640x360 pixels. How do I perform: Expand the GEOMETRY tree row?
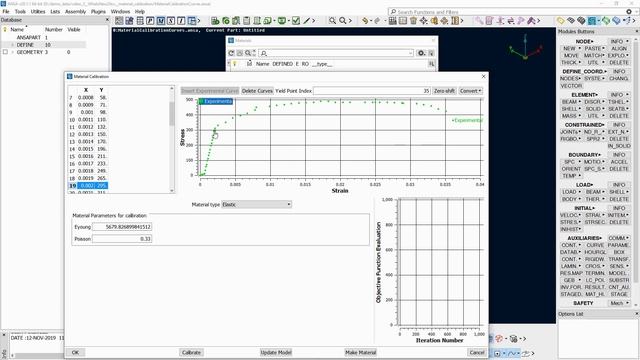tap(13, 52)
